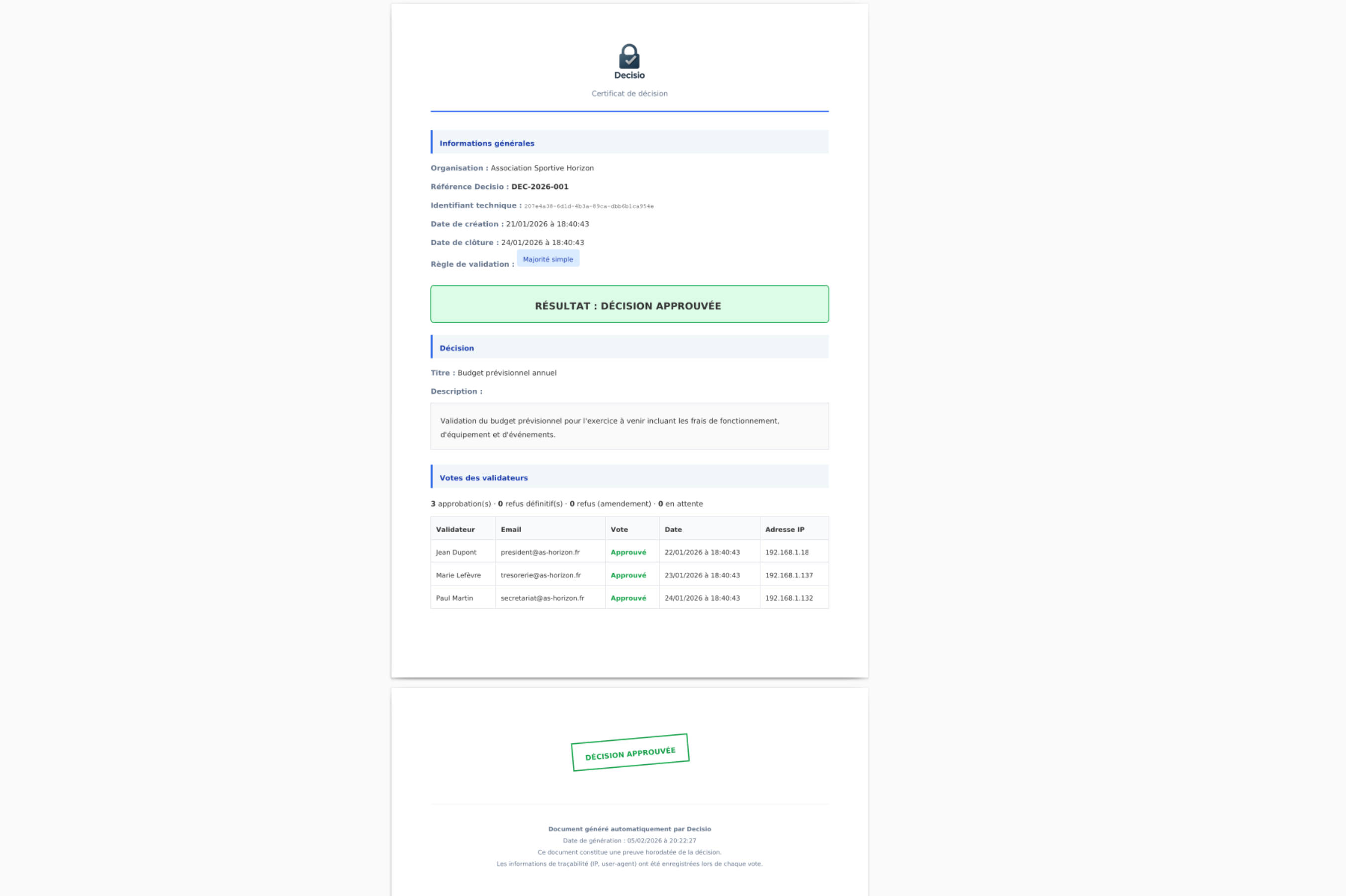Click the Adresse IP column header
1346x896 pixels.
click(x=785, y=529)
